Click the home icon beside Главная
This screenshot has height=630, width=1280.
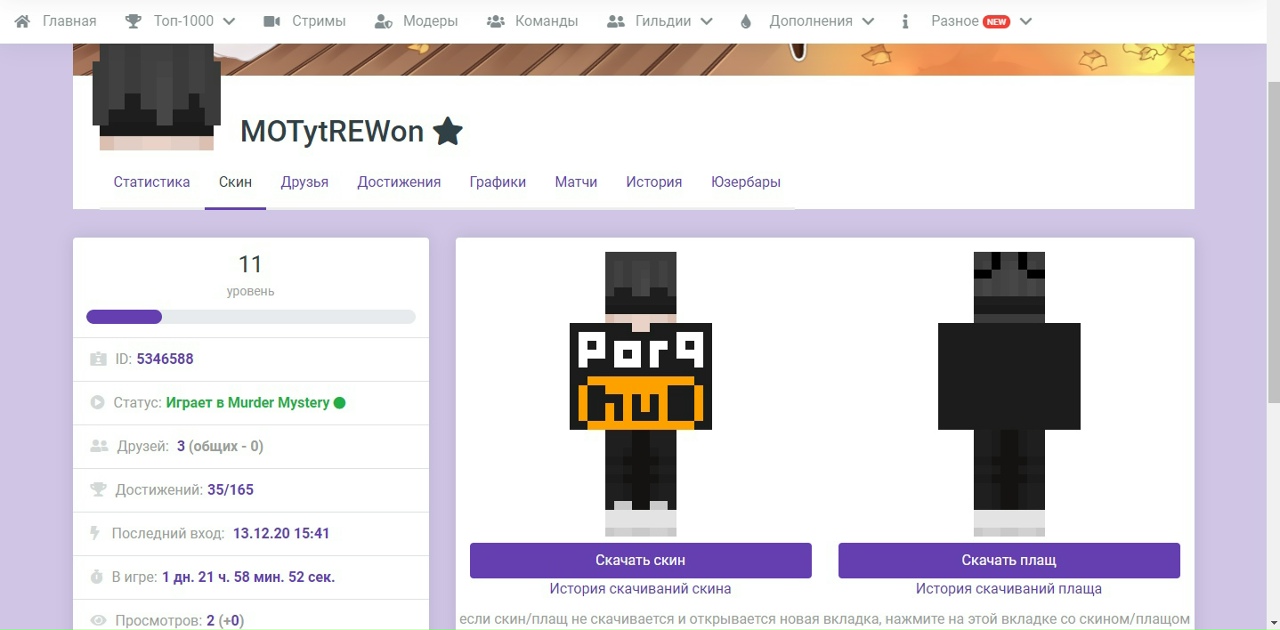pyautogui.click(x=22, y=21)
